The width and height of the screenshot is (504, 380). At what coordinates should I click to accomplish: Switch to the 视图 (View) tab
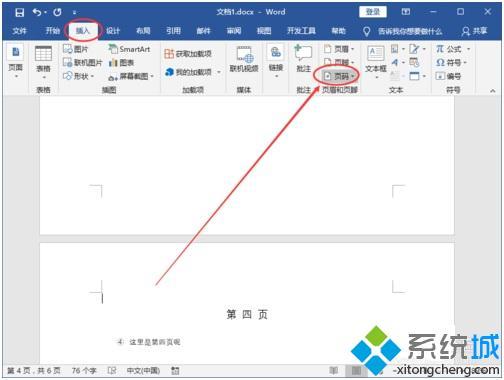pyautogui.click(x=264, y=31)
